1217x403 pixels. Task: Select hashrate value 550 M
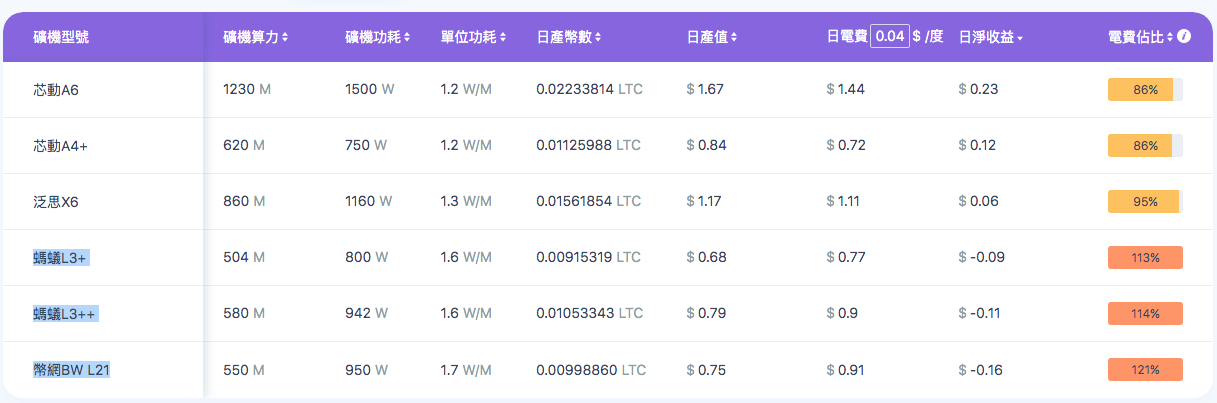(244, 369)
